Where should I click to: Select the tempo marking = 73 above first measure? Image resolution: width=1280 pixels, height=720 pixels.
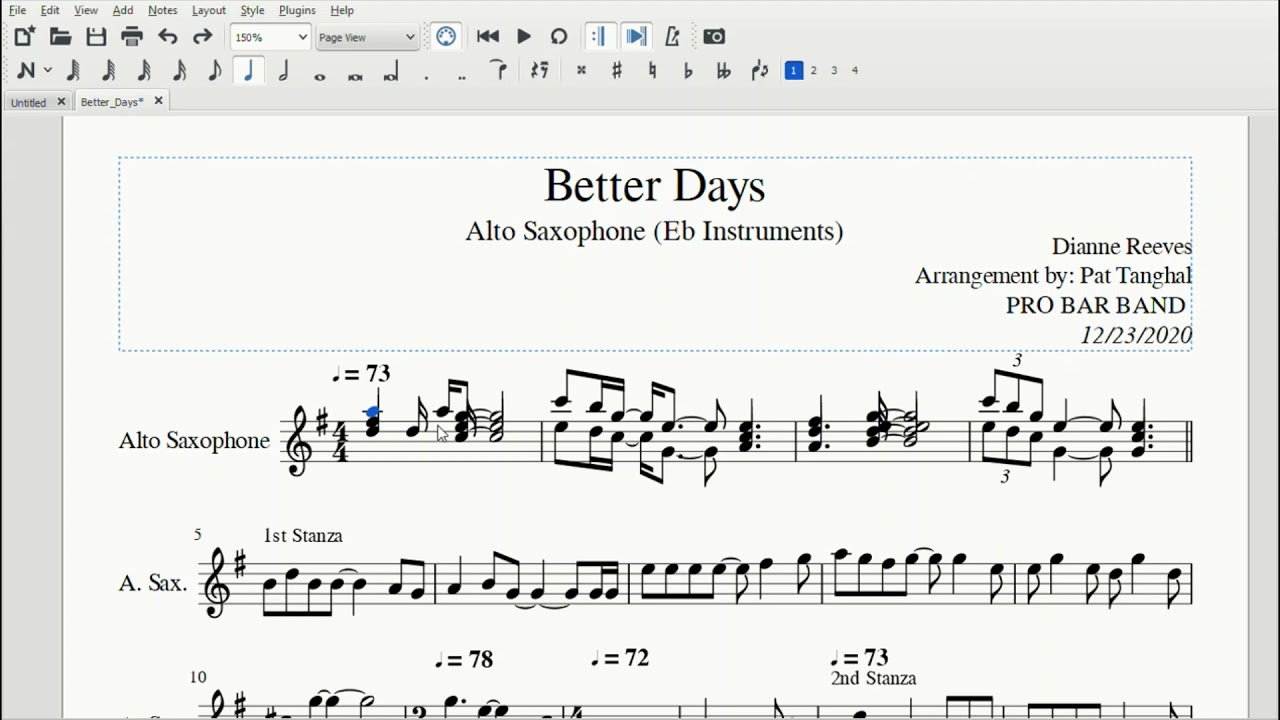coord(361,374)
